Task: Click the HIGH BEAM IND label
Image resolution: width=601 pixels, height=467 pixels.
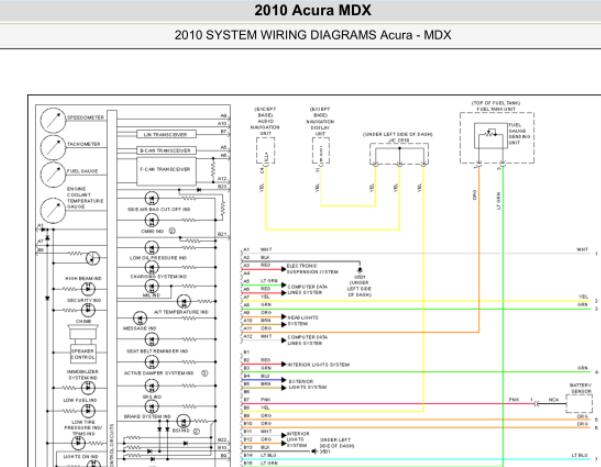Action: coord(83,278)
